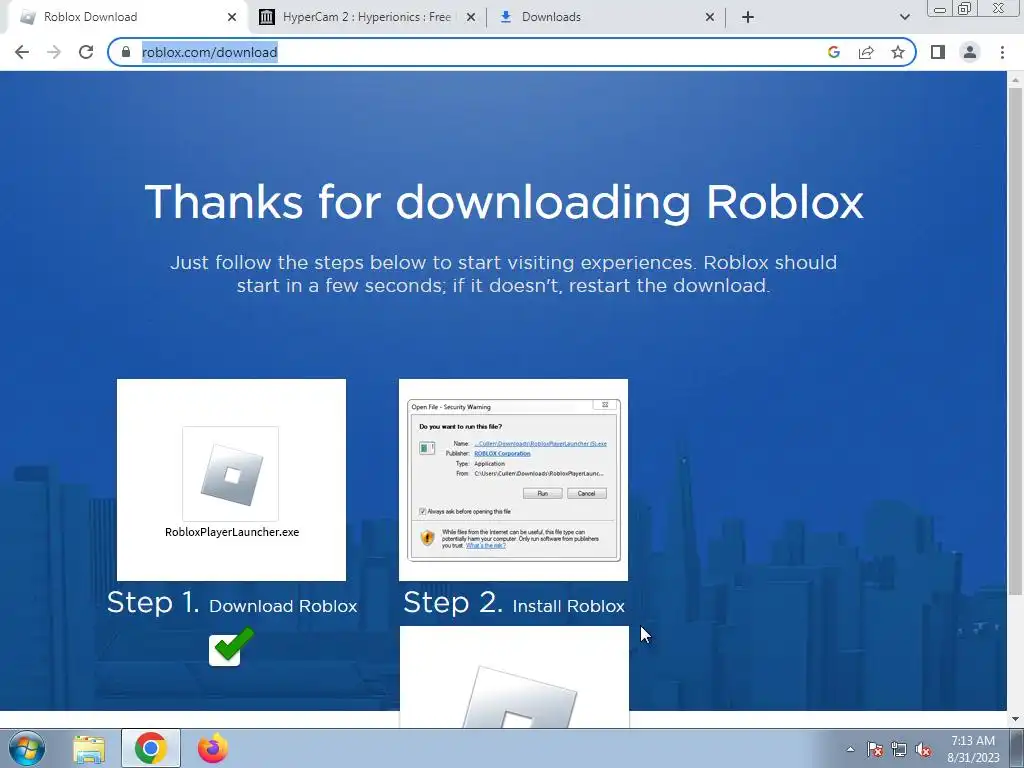Open the Windows Start menu
The width and height of the screenshot is (1024, 768).
[27, 748]
